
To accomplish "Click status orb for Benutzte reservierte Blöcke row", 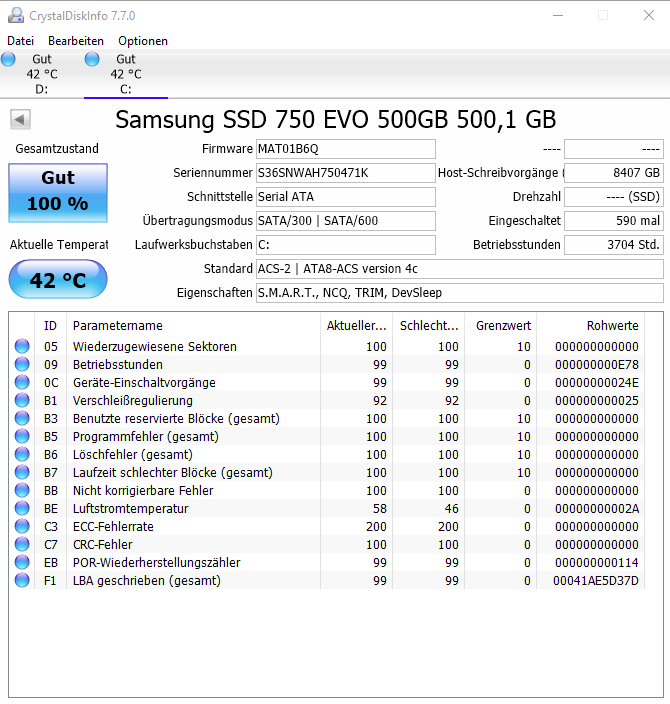I will click(x=22, y=418).
